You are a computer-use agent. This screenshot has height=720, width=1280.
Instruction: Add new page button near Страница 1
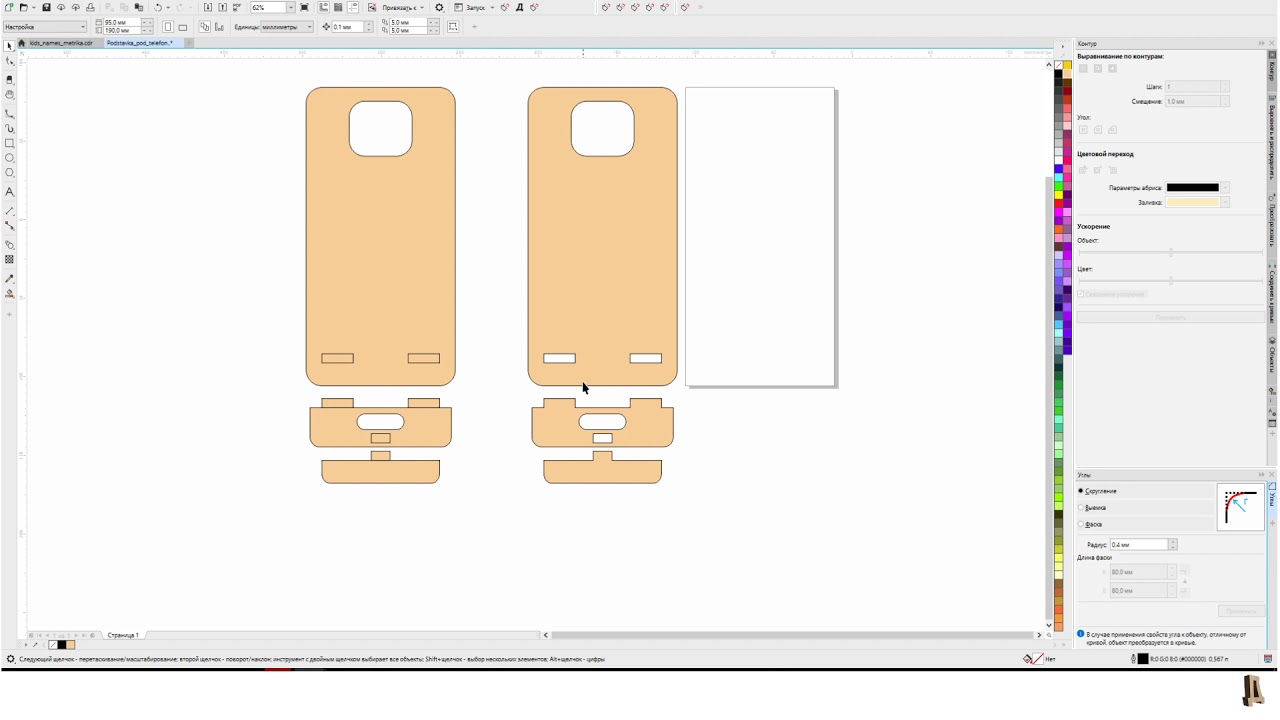[x=93, y=635]
